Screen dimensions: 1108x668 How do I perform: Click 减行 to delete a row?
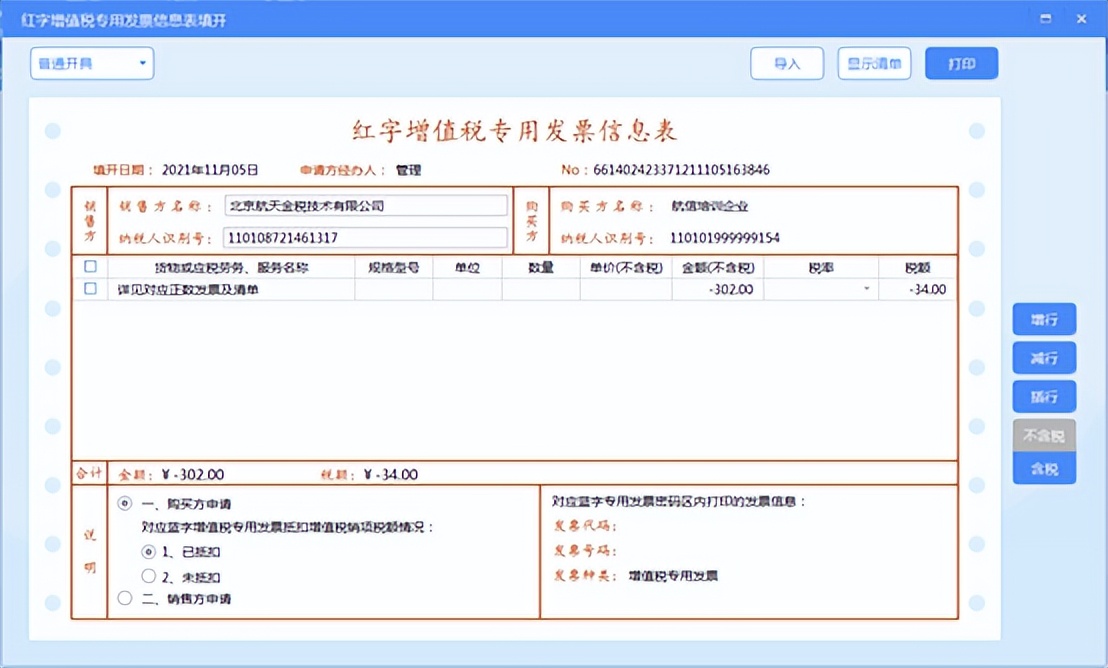[1044, 357]
